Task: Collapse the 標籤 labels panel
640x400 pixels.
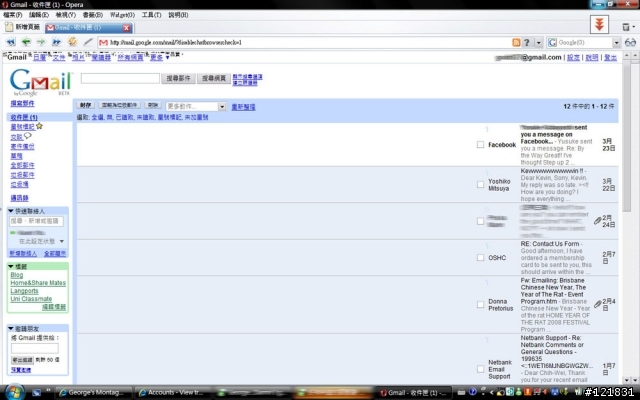Action: (x=11, y=266)
